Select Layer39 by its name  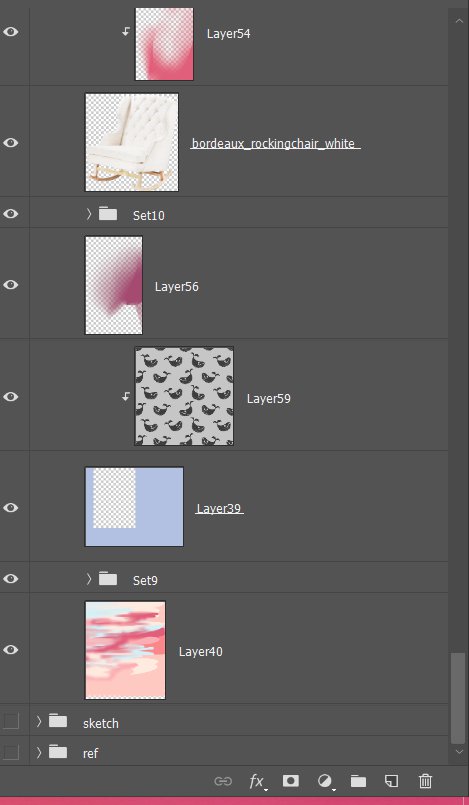tap(219, 508)
